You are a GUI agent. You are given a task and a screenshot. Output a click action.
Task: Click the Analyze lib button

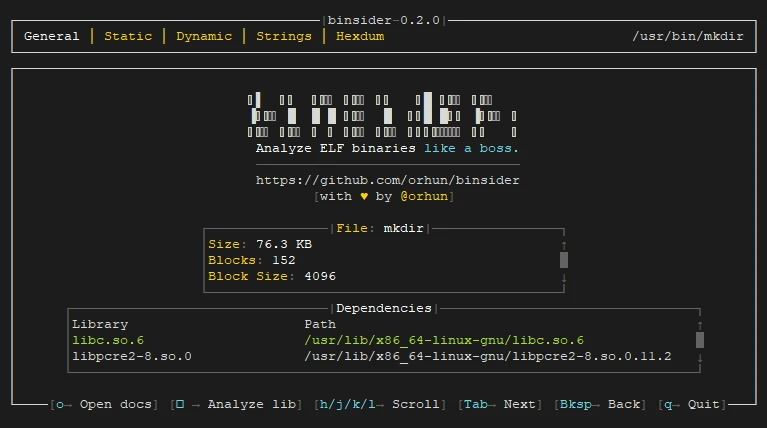[x=235, y=404]
